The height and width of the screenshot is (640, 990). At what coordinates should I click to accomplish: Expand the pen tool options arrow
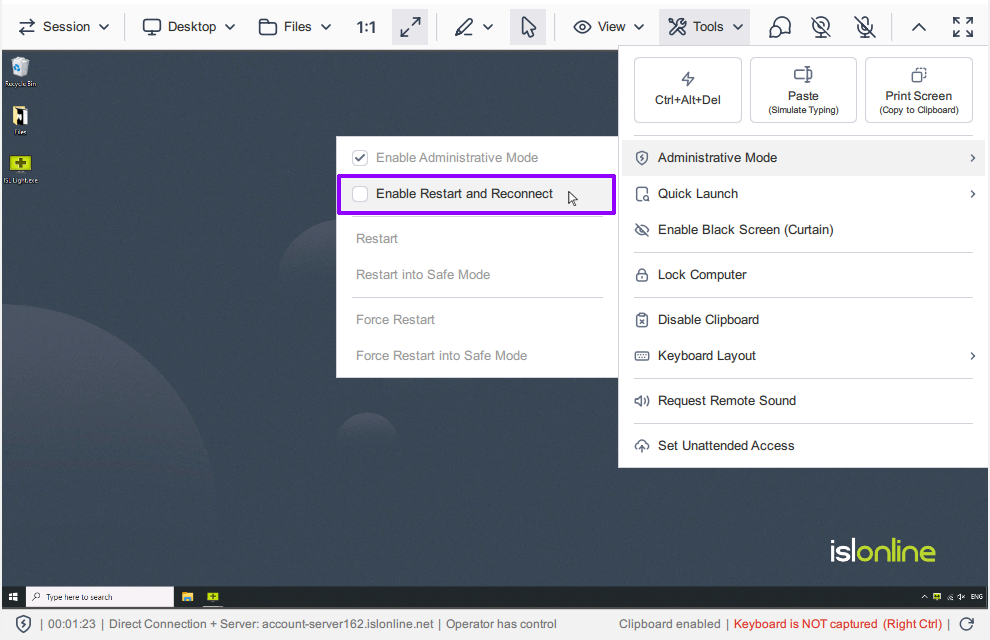pyautogui.click(x=488, y=27)
